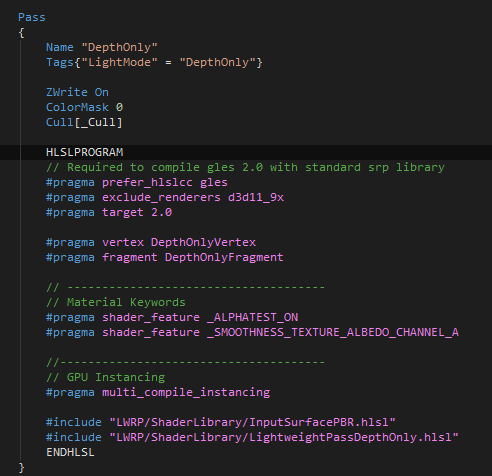Click the LightweightPassDepthOnly.hlsl include line

(252, 437)
